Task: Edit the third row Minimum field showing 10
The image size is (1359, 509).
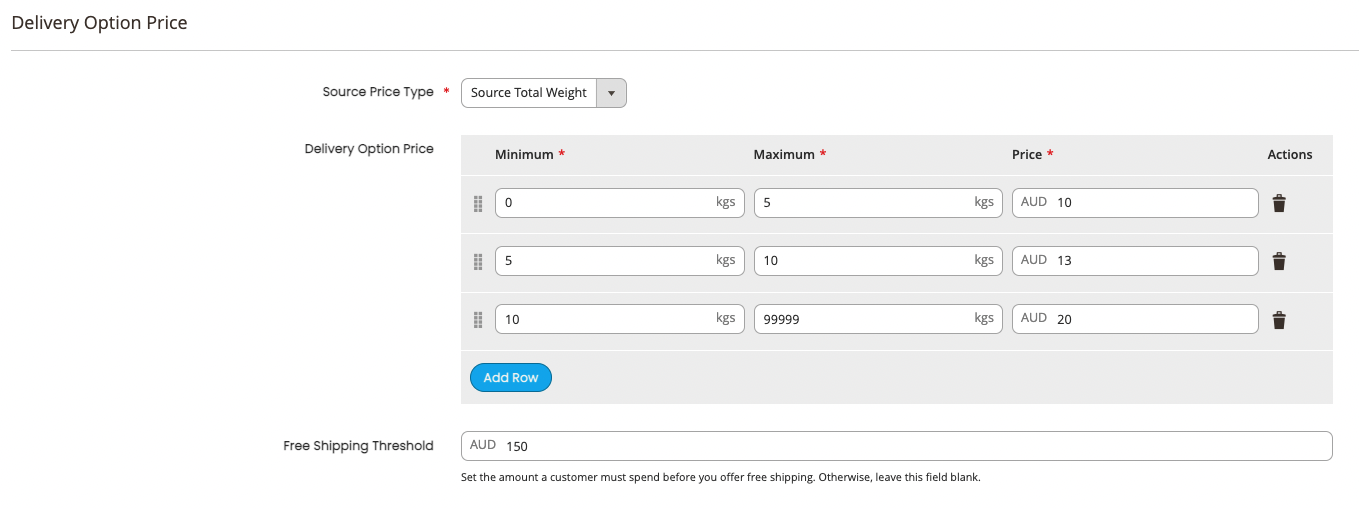Action: pyautogui.click(x=620, y=320)
